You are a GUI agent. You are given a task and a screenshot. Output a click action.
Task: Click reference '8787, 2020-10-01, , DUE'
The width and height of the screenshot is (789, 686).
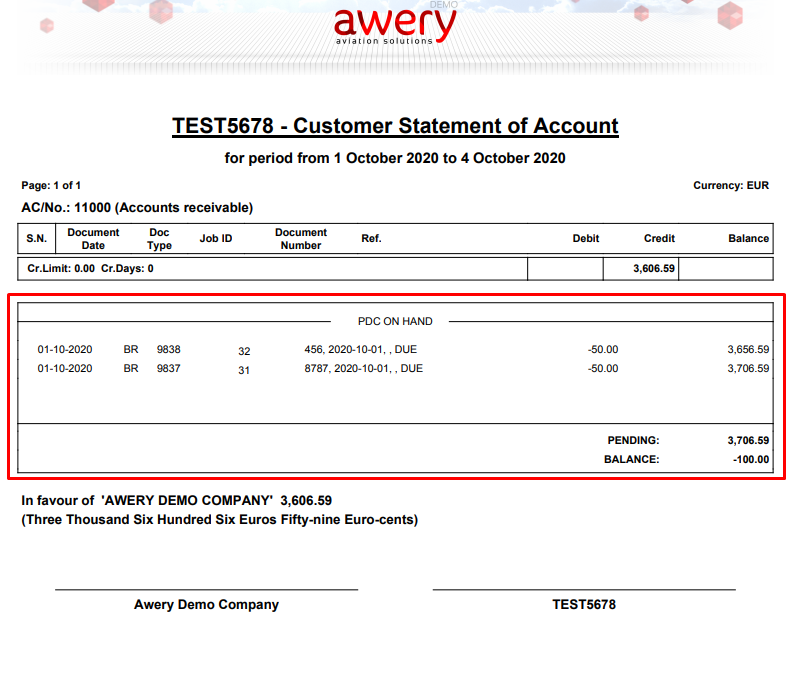point(363,368)
